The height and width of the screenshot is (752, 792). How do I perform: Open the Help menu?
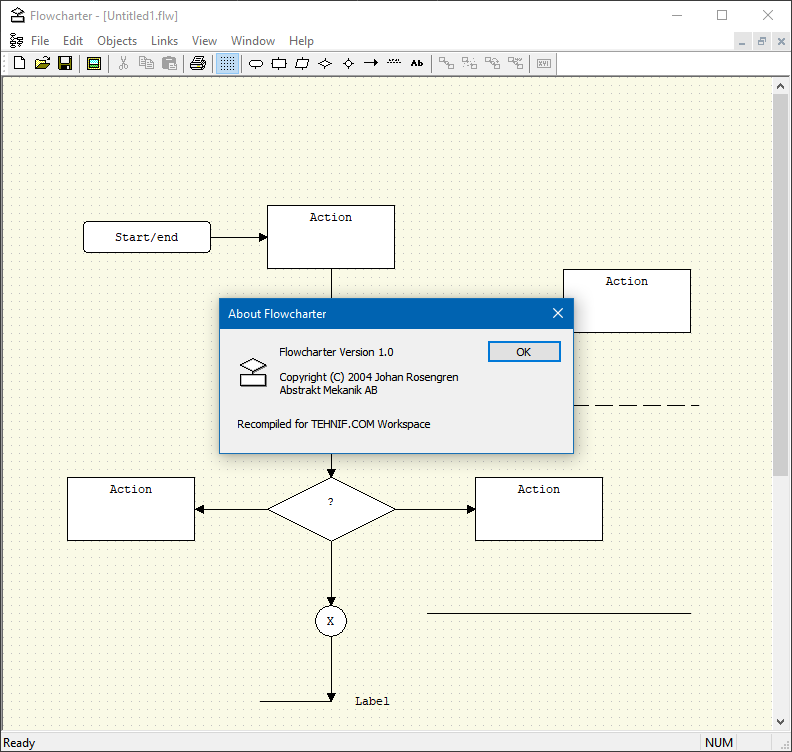coord(301,41)
